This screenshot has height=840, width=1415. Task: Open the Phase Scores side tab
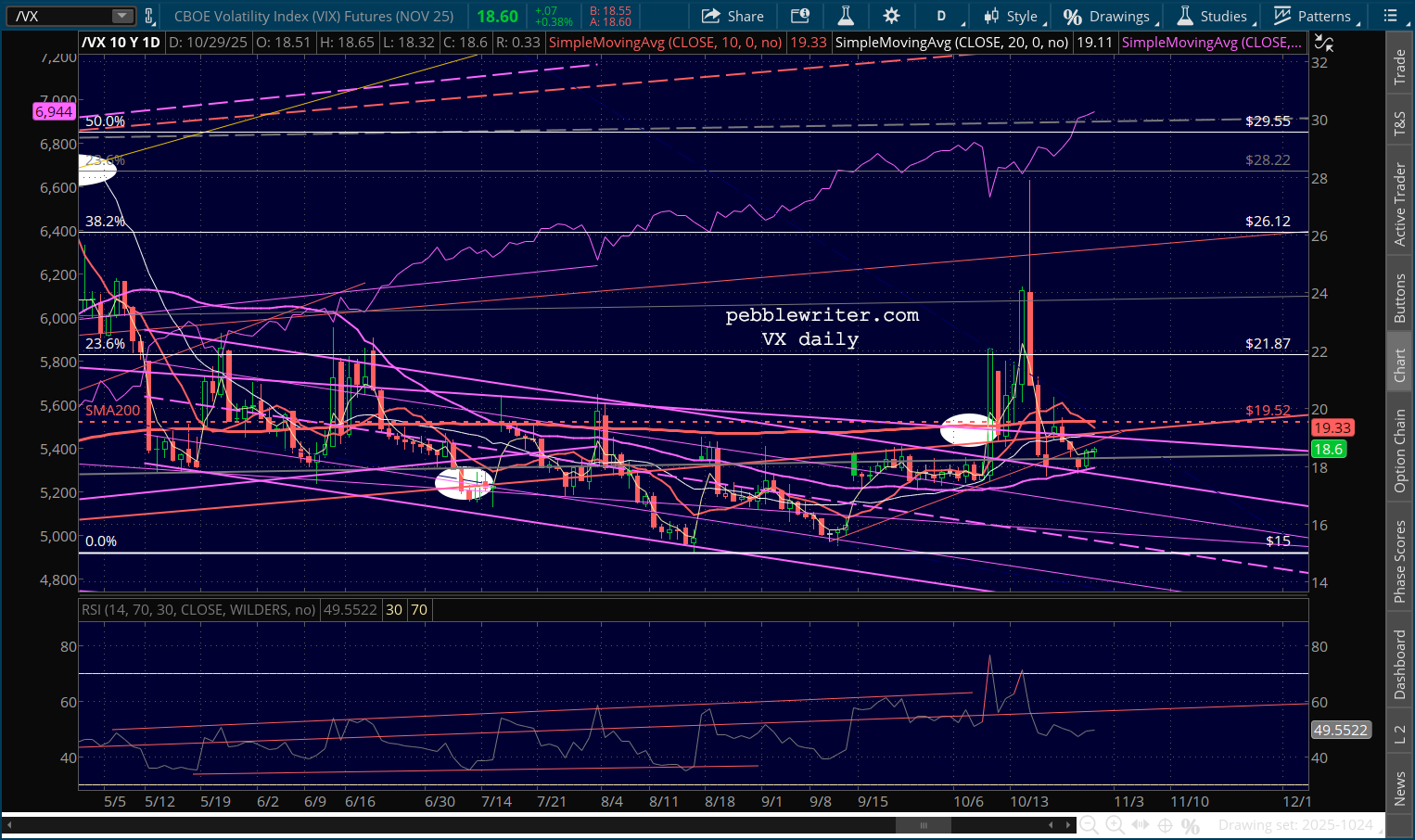pos(1399,561)
